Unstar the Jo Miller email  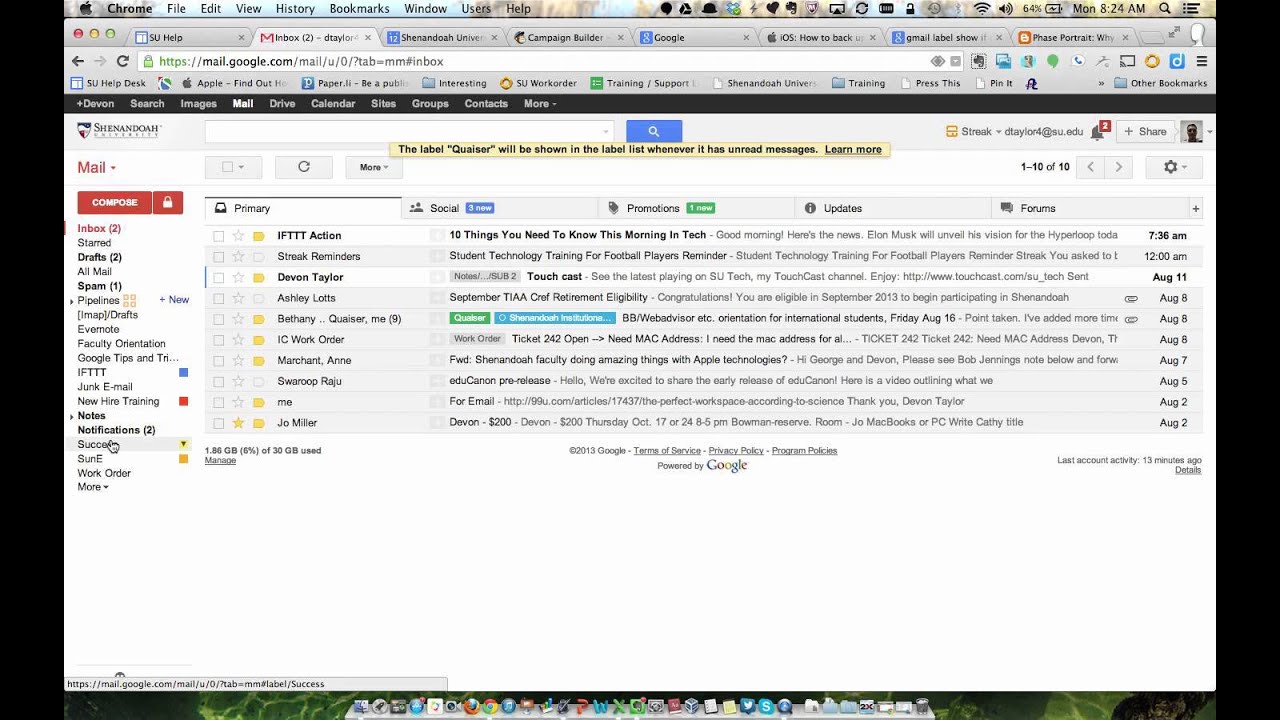coord(238,423)
